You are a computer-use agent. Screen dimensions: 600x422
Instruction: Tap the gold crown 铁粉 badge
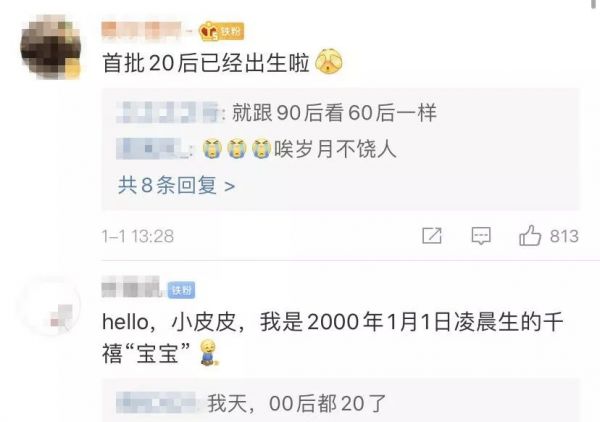point(221,31)
